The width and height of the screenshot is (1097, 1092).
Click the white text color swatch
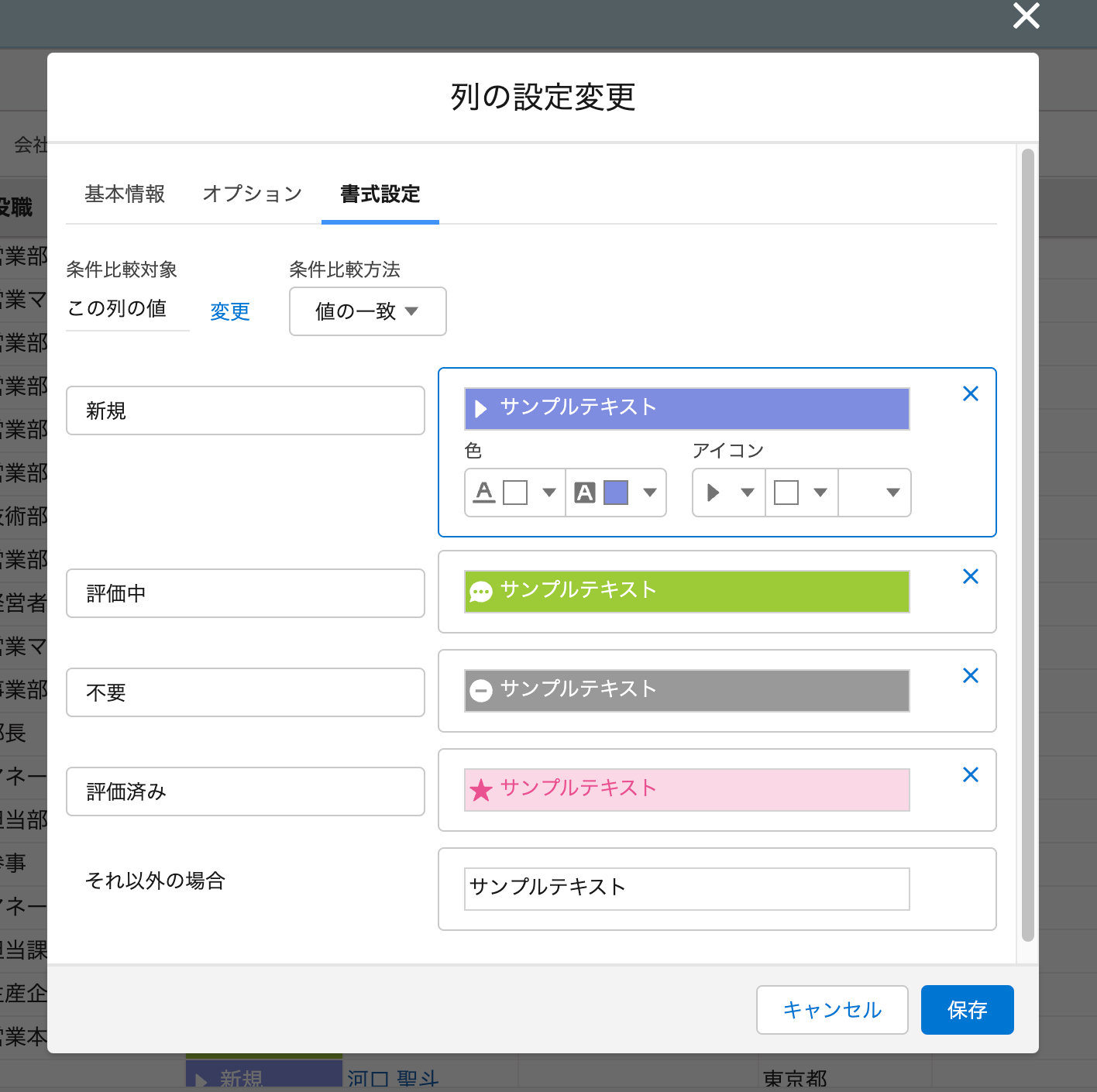[x=515, y=493]
